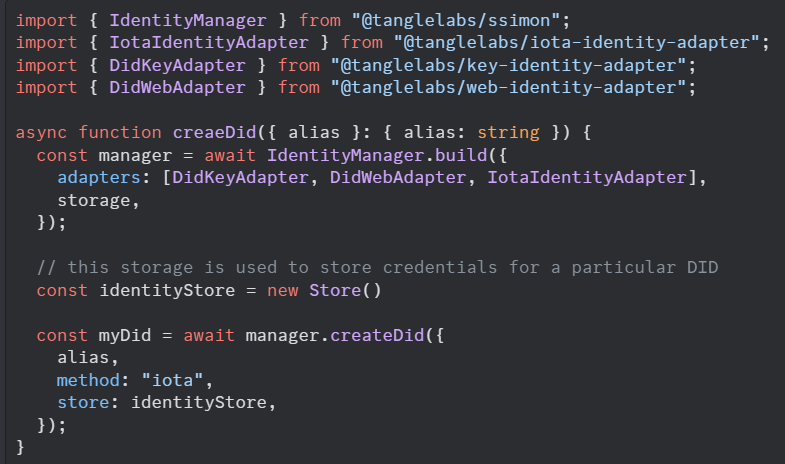Click IotaIdentityAdapter in the second import line
The image size is (785, 464).
click(209, 43)
